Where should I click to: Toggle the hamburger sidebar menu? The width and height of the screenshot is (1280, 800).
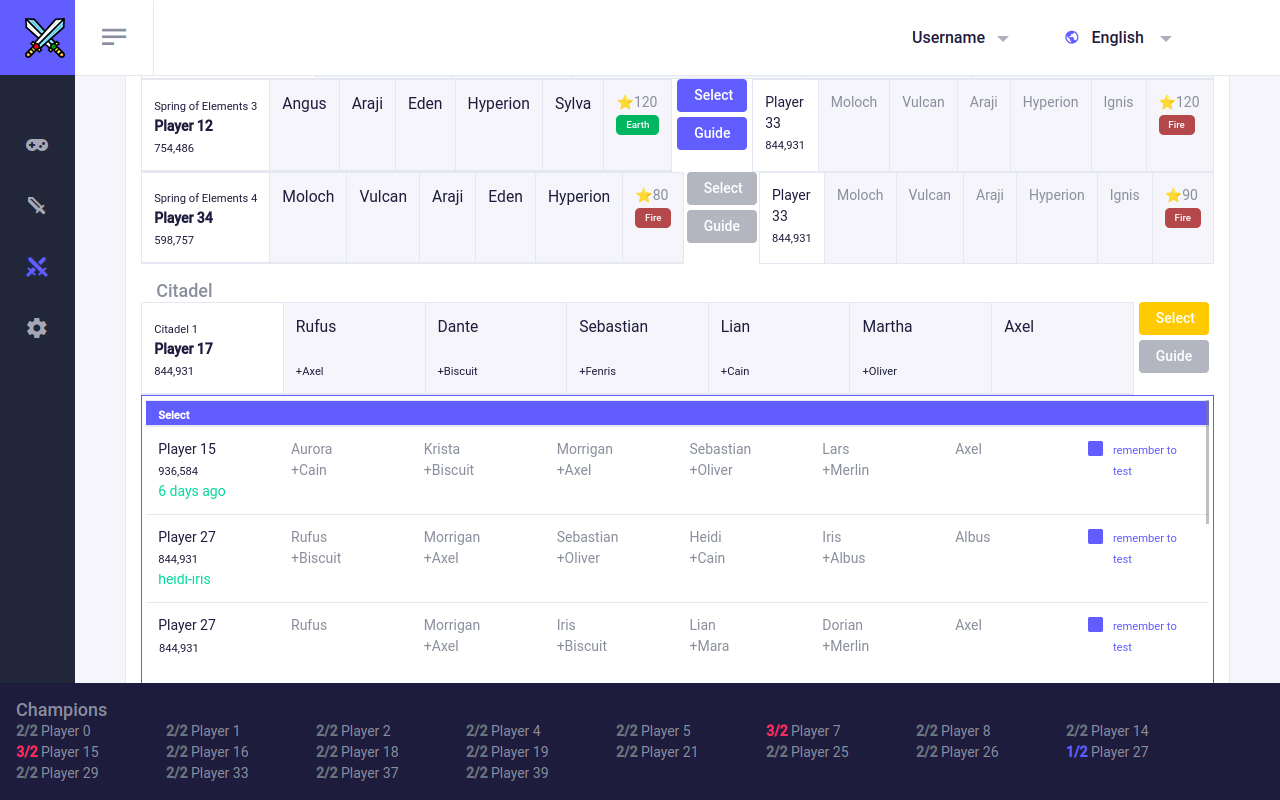tap(114, 37)
